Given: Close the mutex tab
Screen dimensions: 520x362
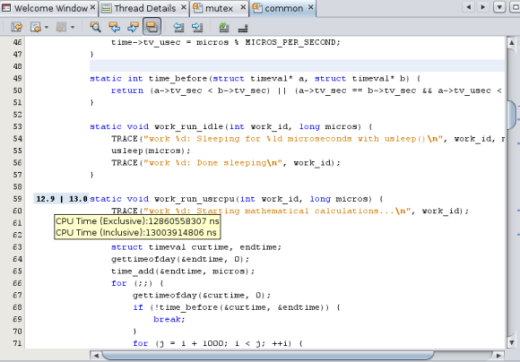Looking at the screenshot, I should click(244, 7).
